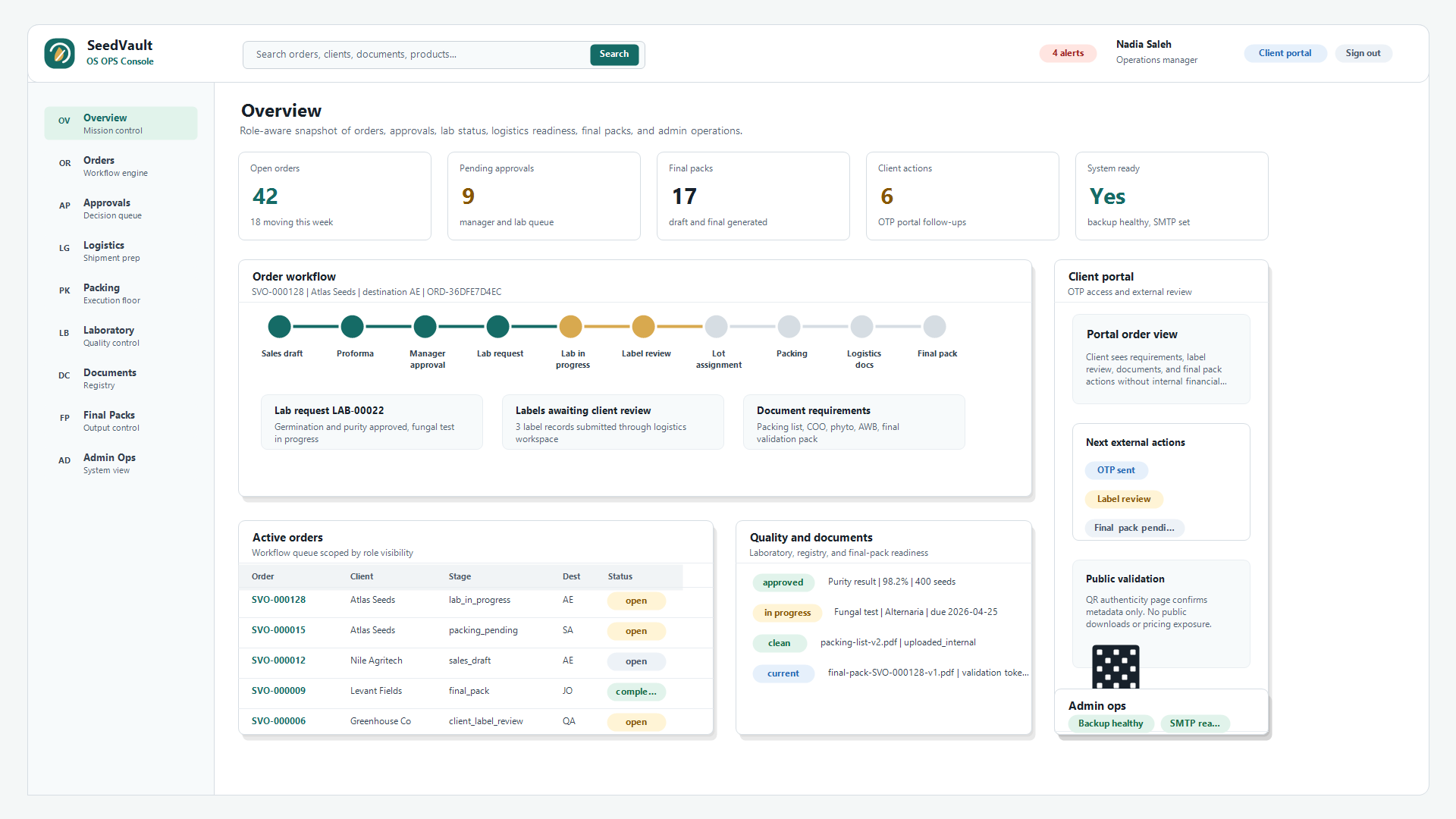Open the Approvals Decision queue menu item

pos(121,209)
